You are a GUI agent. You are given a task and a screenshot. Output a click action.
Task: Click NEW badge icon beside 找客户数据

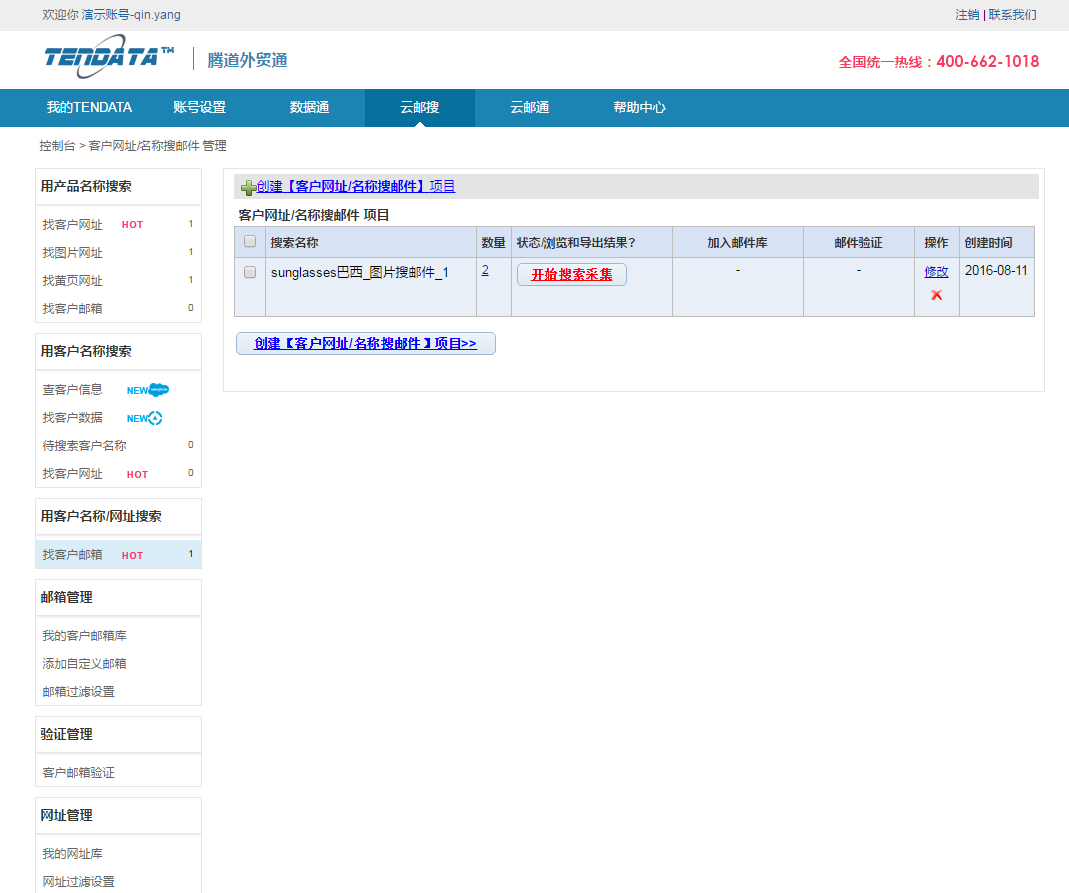point(145,418)
